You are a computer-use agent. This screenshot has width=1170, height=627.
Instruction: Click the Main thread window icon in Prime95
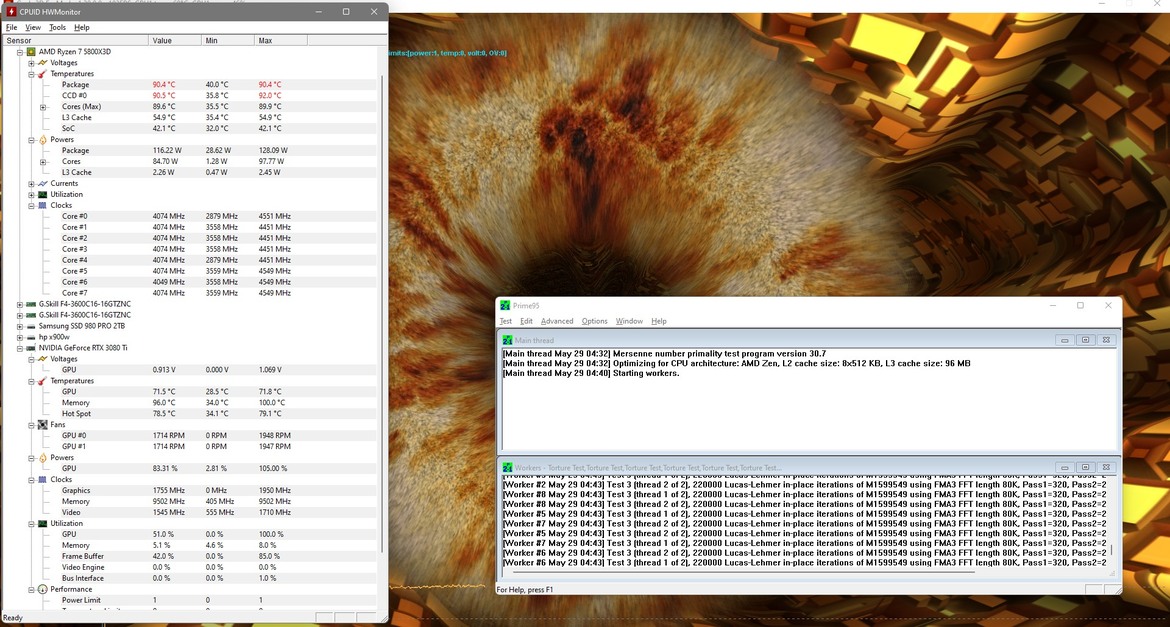pyautogui.click(x=507, y=340)
